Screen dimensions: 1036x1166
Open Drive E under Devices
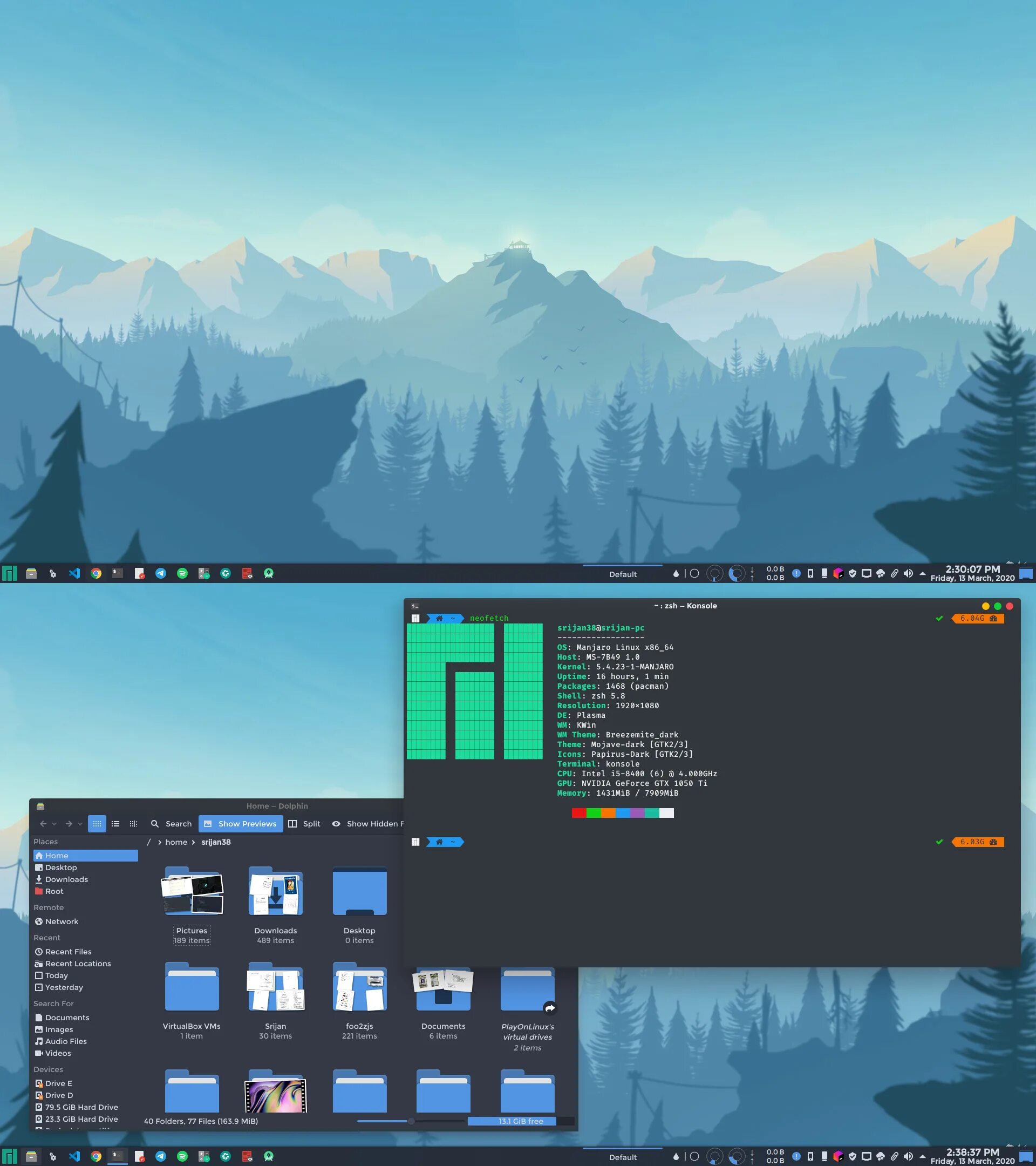click(x=58, y=1083)
